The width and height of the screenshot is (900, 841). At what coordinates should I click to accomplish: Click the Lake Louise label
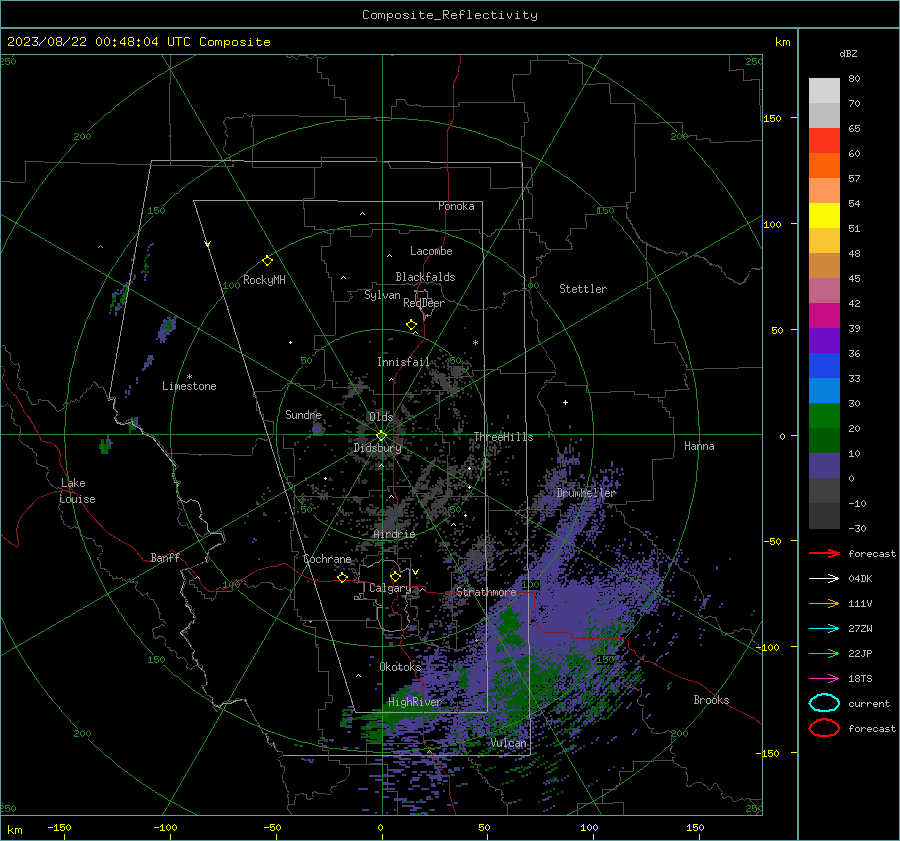[x=77, y=491]
